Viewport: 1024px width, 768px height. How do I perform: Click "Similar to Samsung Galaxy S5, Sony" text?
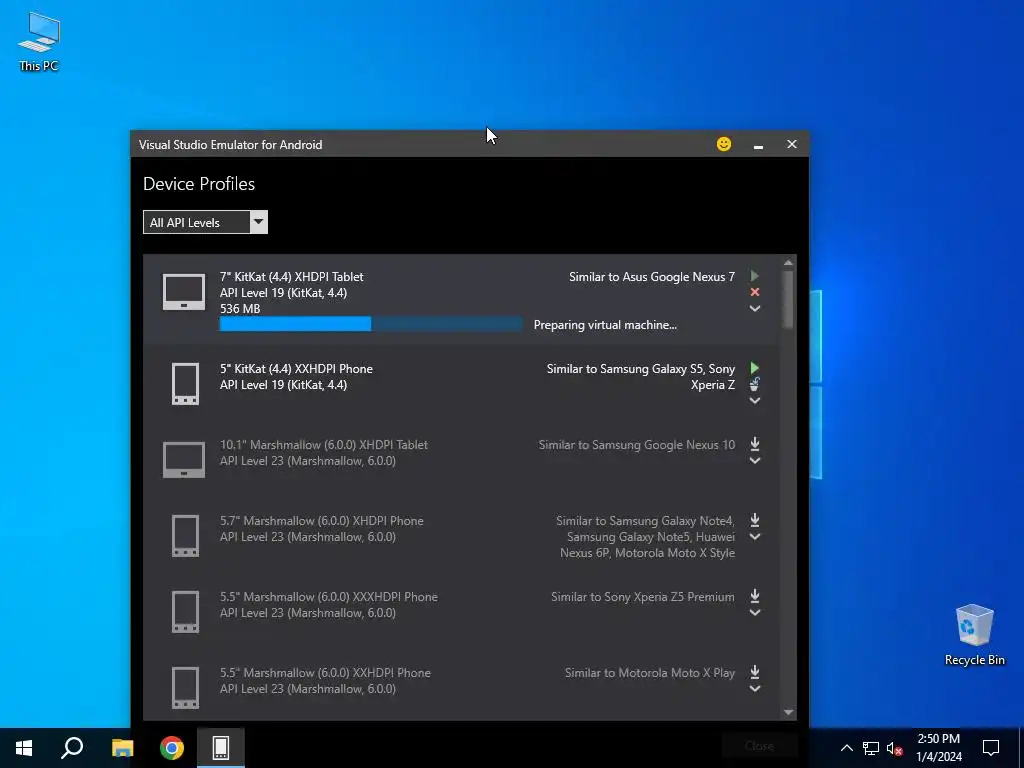point(641,369)
